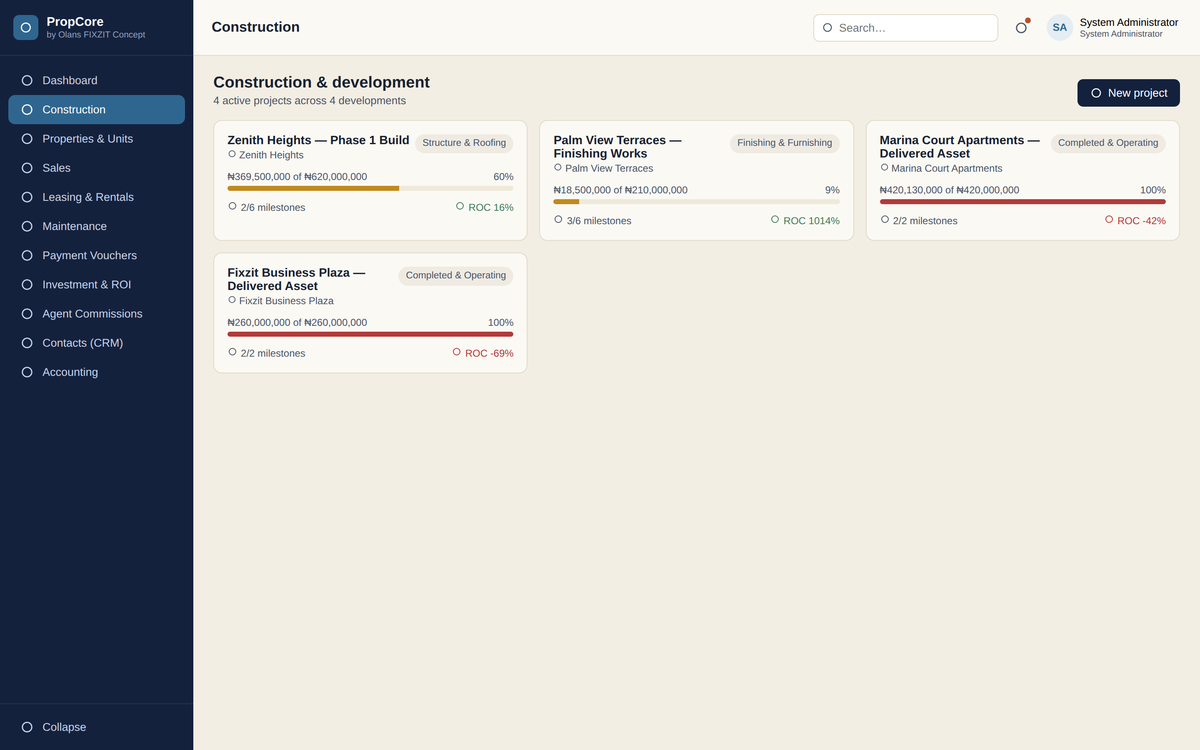Click the Payment Vouchers sidebar icon

coord(27,255)
